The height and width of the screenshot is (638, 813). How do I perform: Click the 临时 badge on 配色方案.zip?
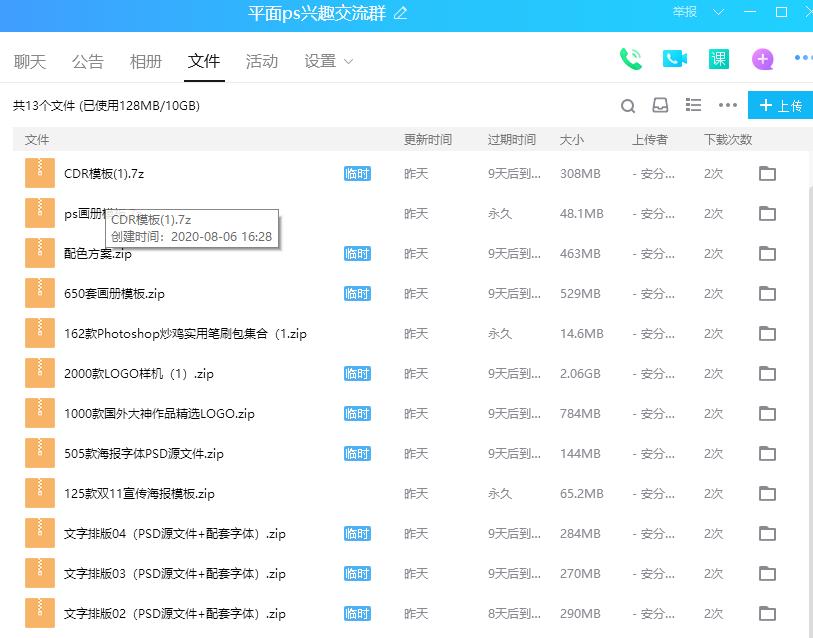click(357, 253)
